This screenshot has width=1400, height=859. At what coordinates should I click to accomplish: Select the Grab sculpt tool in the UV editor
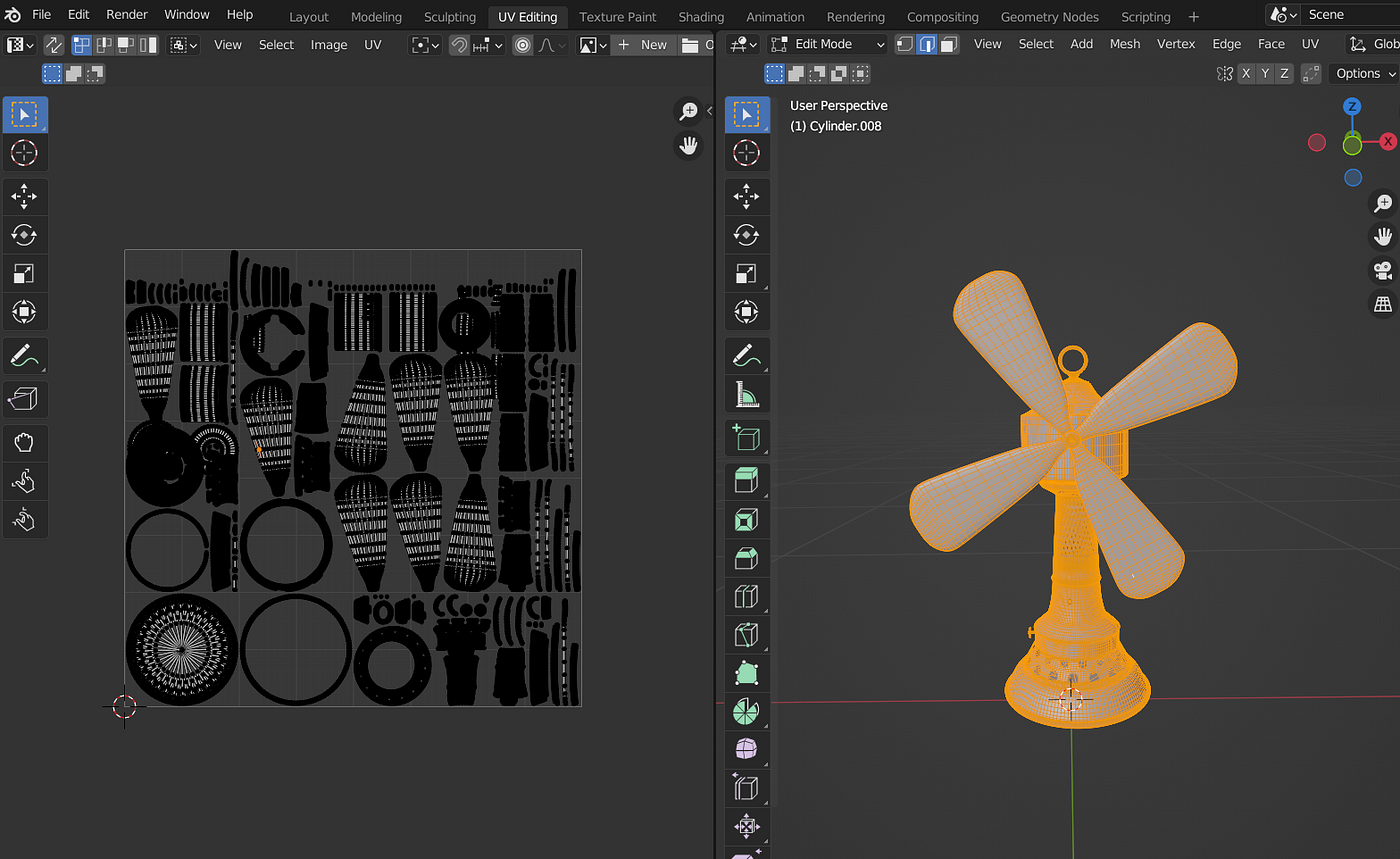[24, 443]
